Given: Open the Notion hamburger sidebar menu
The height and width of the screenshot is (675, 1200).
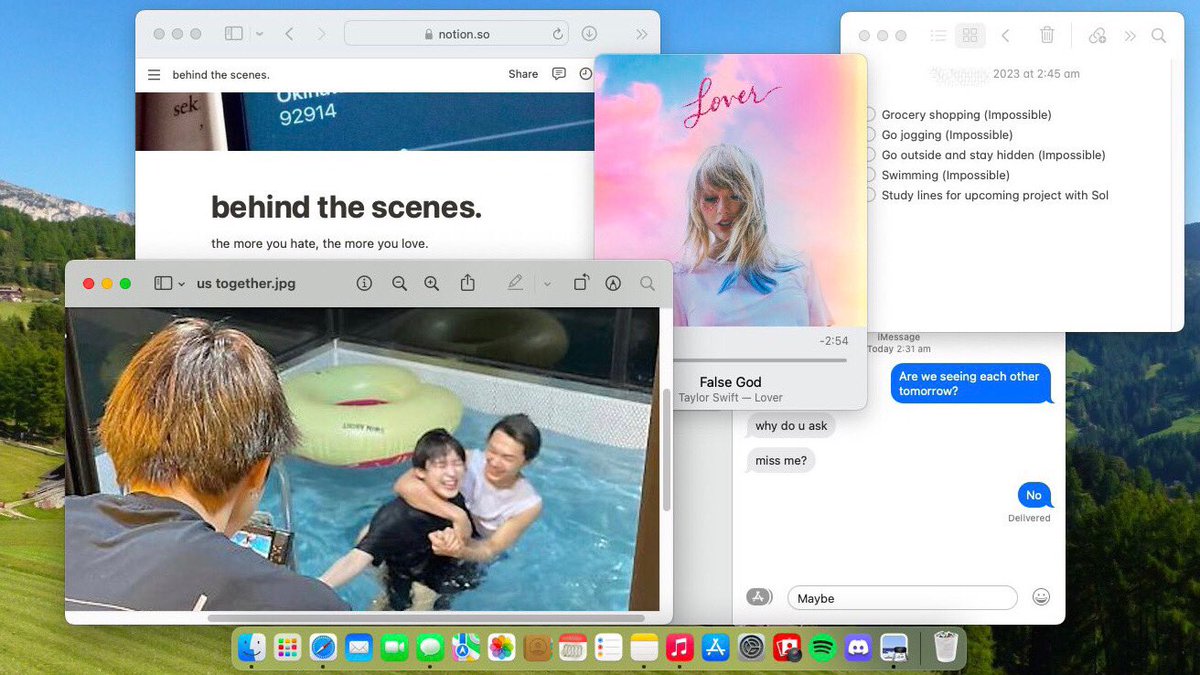Looking at the screenshot, I should click(154, 75).
